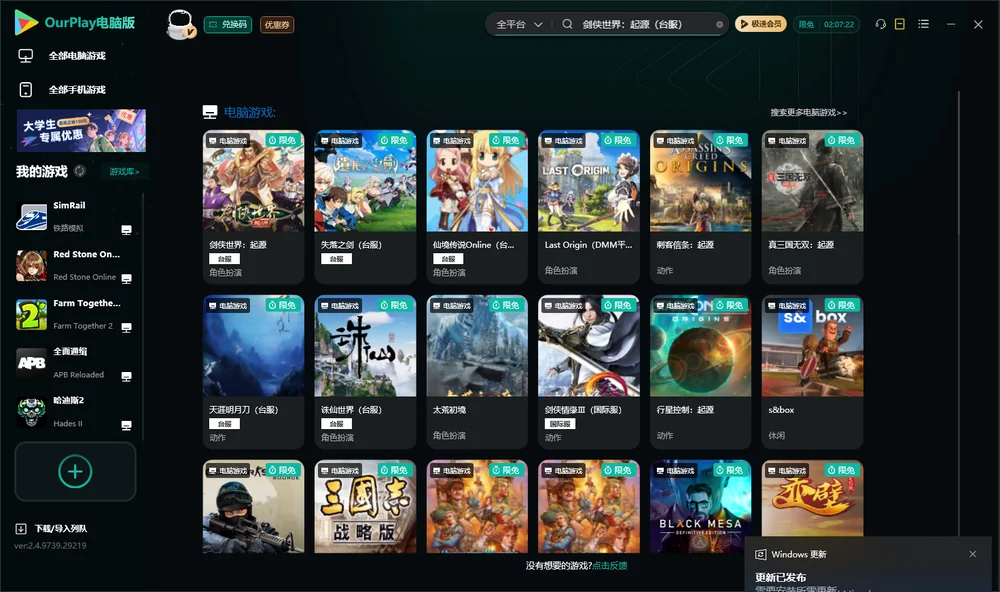Image resolution: width=1000 pixels, height=592 pixels.
Task: Click the add game plus button
Action: click(75, 471)
